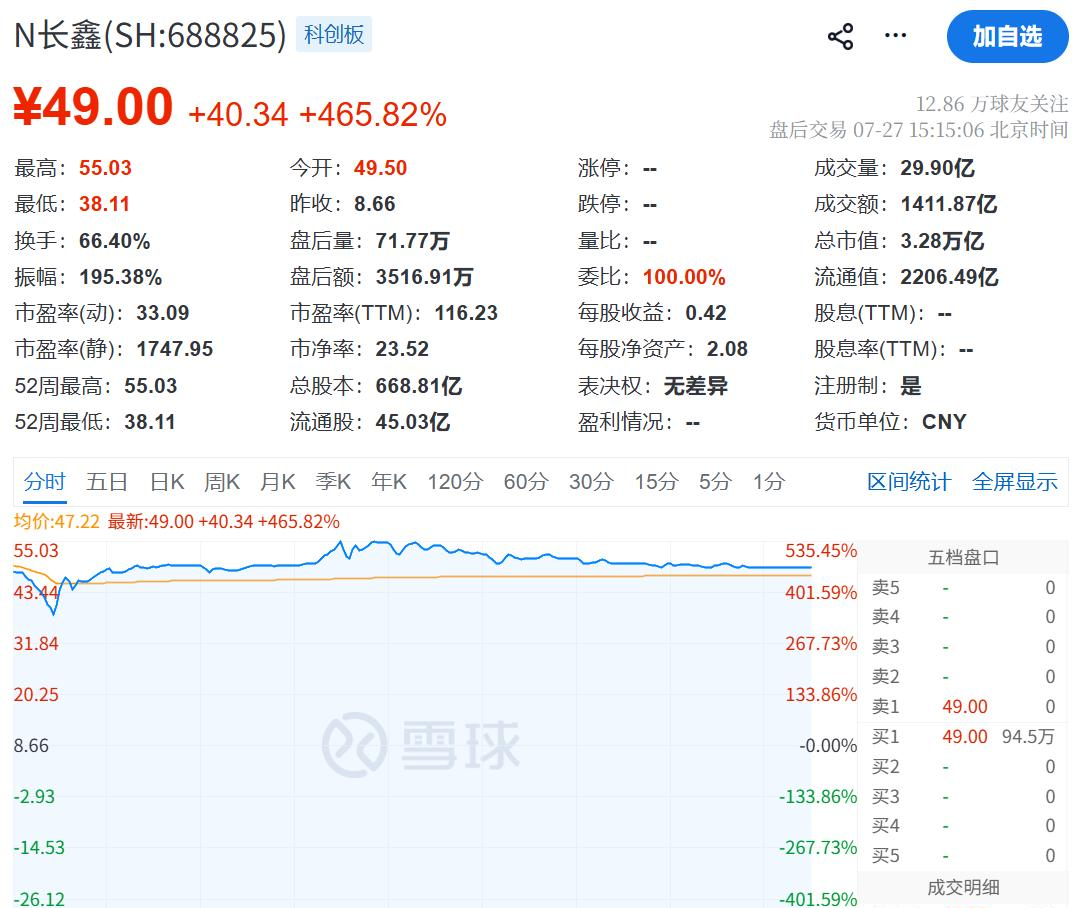Click the 成交额 value 1411.87亿
Viewport: 1080px width, 908px height.
[x=949, y=204]
